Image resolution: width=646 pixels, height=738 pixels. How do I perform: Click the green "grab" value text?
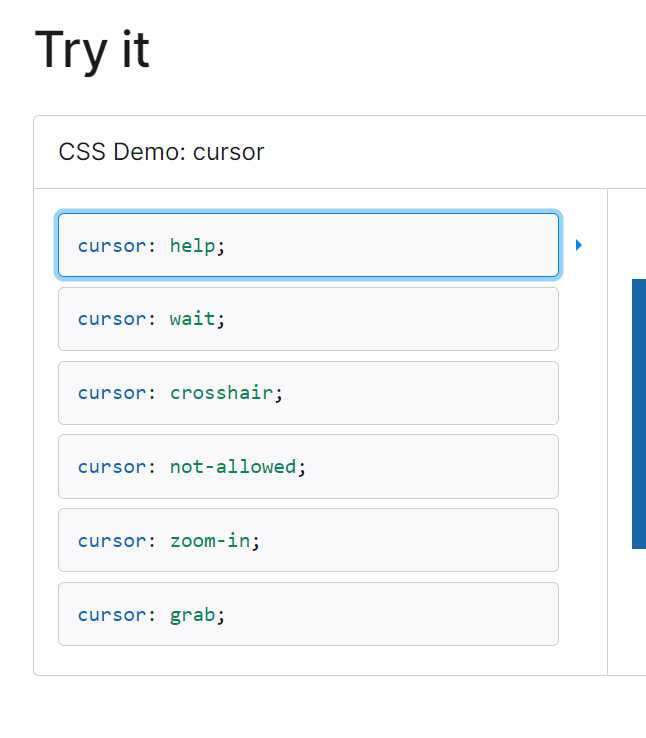(192, 615)
